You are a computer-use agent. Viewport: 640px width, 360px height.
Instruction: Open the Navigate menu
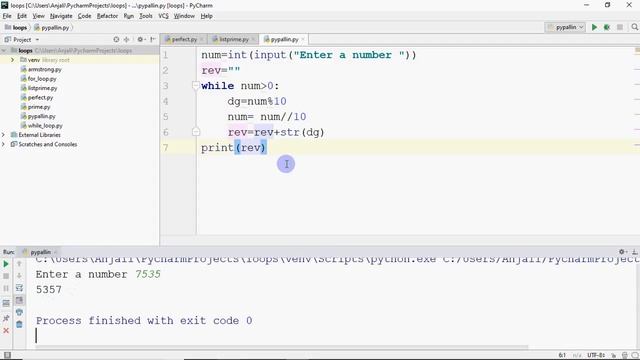(x=61, y=16)
